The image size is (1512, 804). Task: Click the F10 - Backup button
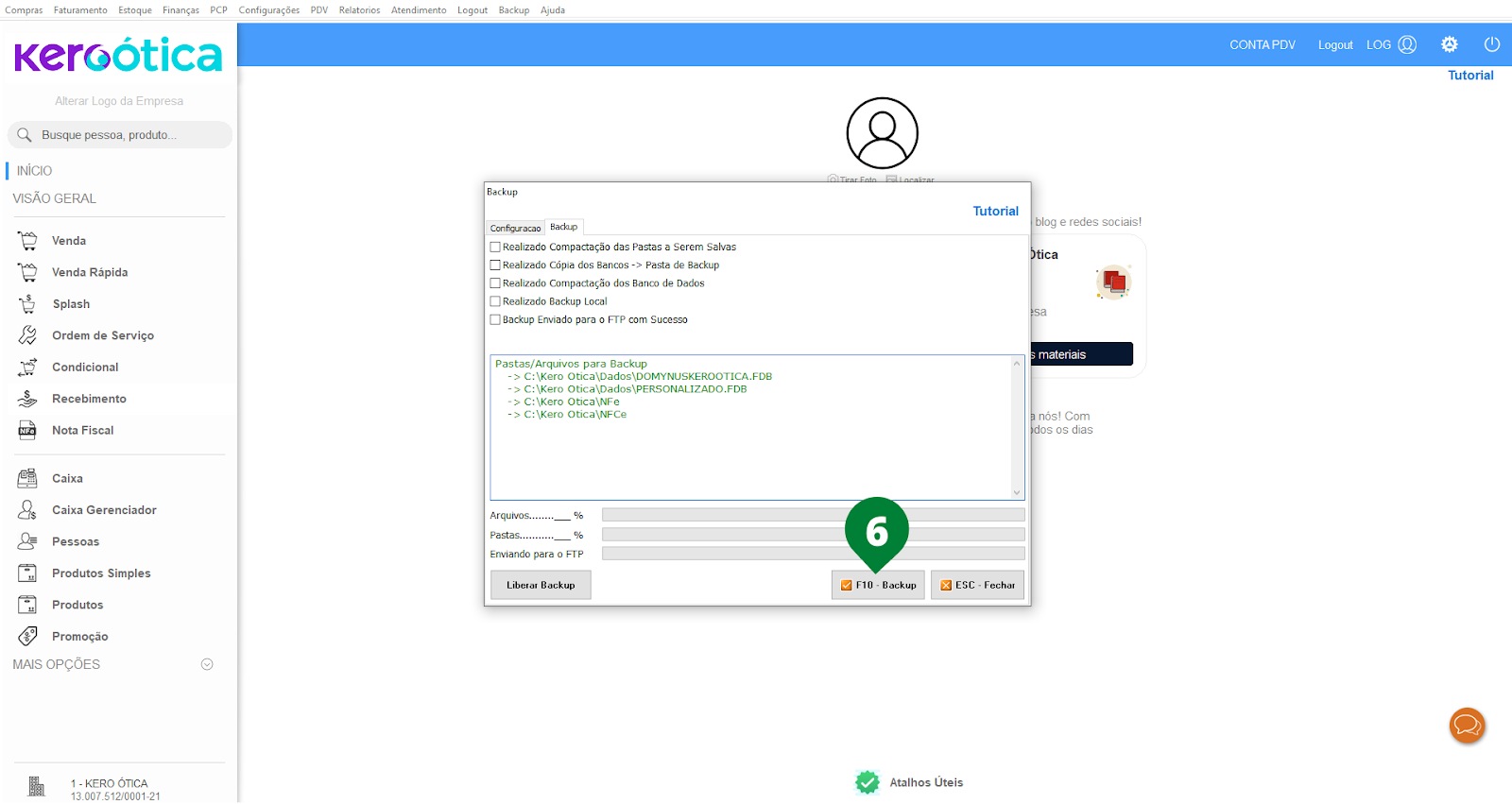click(x=878, y=586)
